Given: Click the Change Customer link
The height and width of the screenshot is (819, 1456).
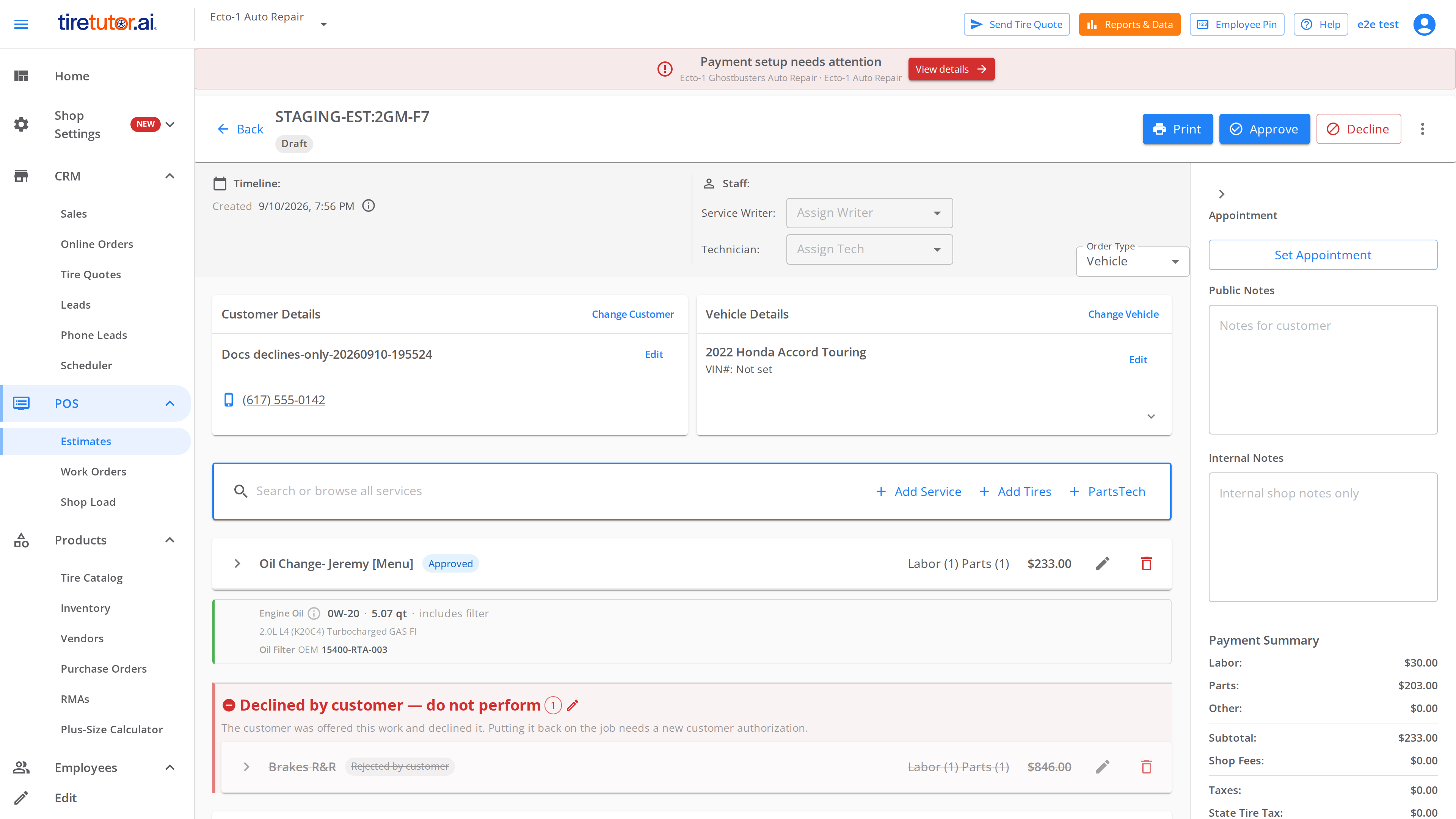Looking at the screenshot, I should coord(632,314).
